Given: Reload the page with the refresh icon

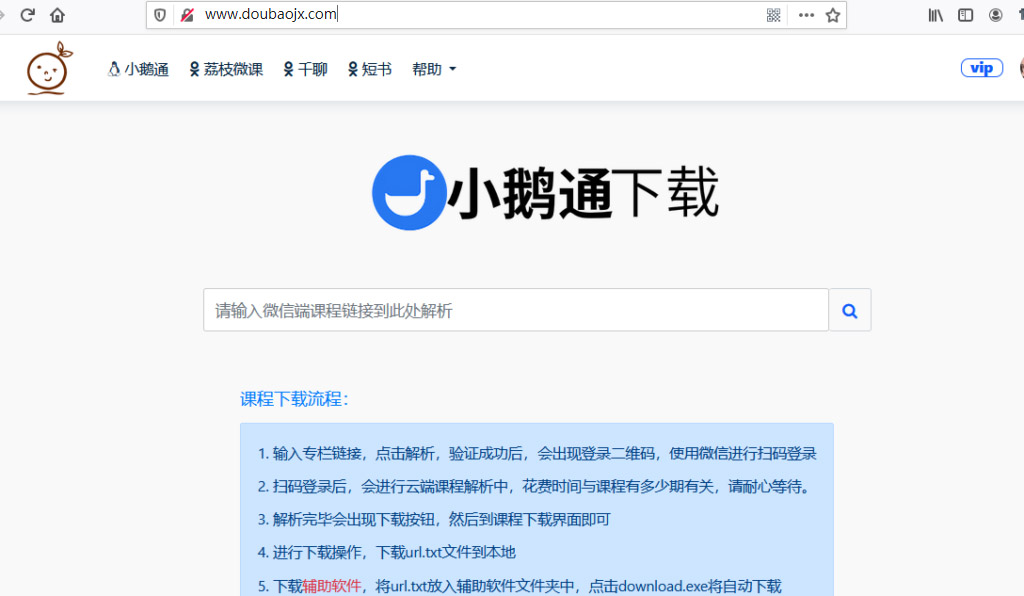Looking at the screenshot, I should click(x=27, y=15).
